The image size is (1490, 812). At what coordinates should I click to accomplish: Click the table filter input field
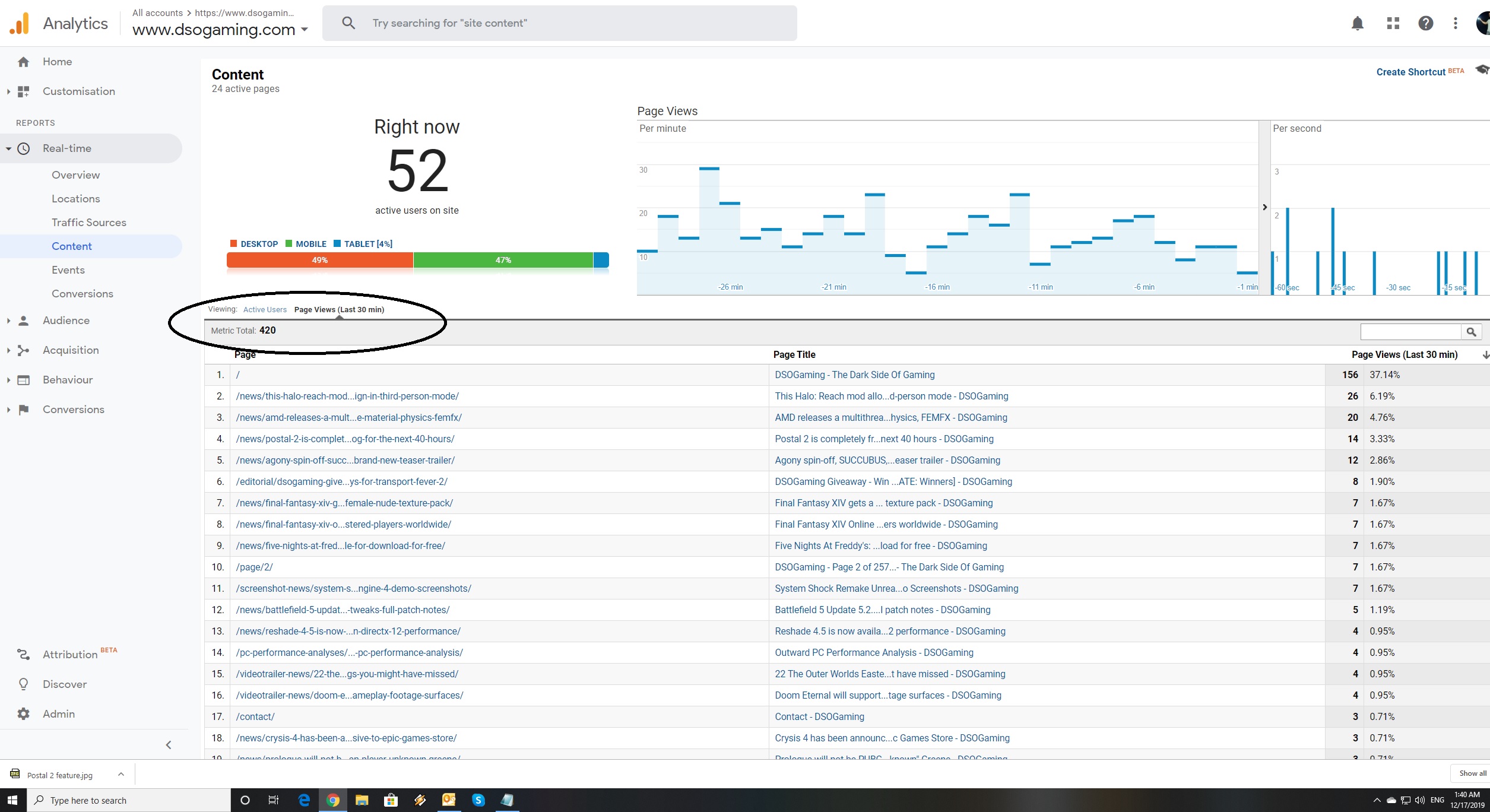[x=1410, y=332]
